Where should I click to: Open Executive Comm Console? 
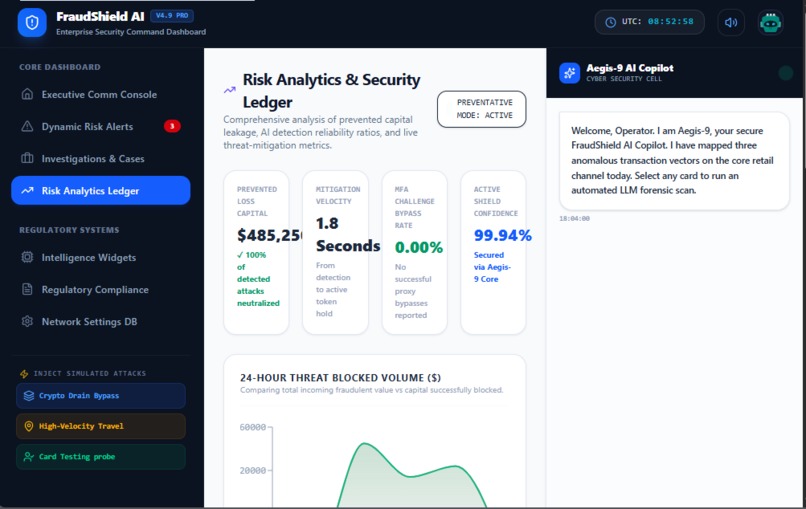(x=101, y=95)
